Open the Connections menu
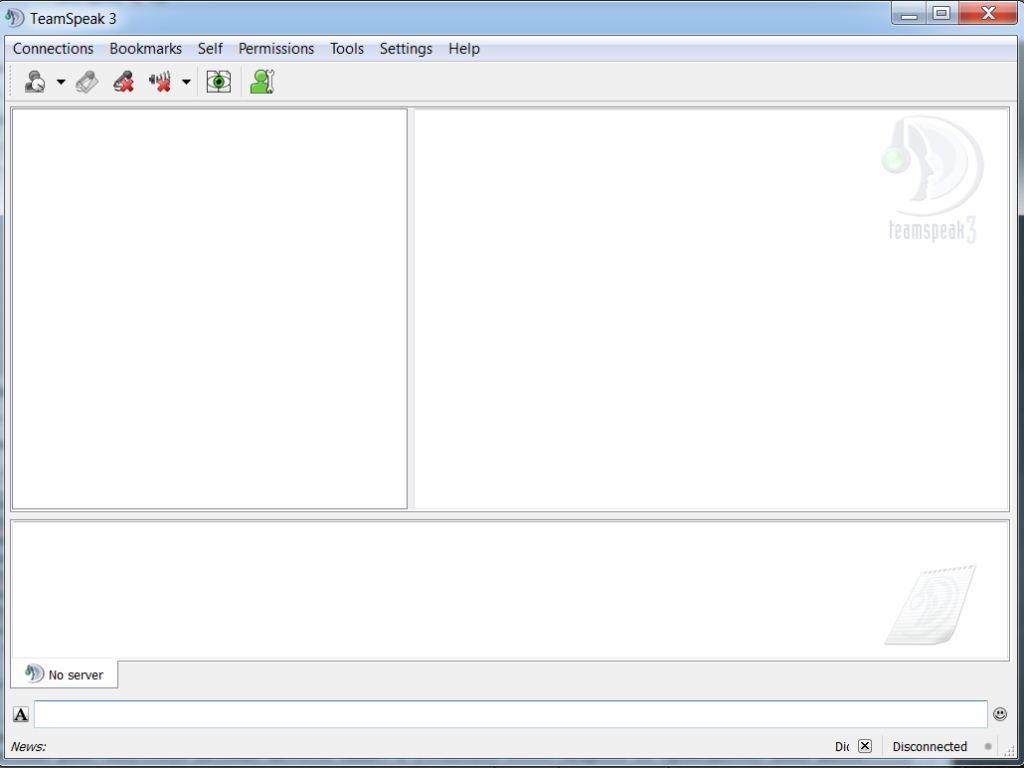This screenshot has width=1024, height=768. click(x=53, y=49)
